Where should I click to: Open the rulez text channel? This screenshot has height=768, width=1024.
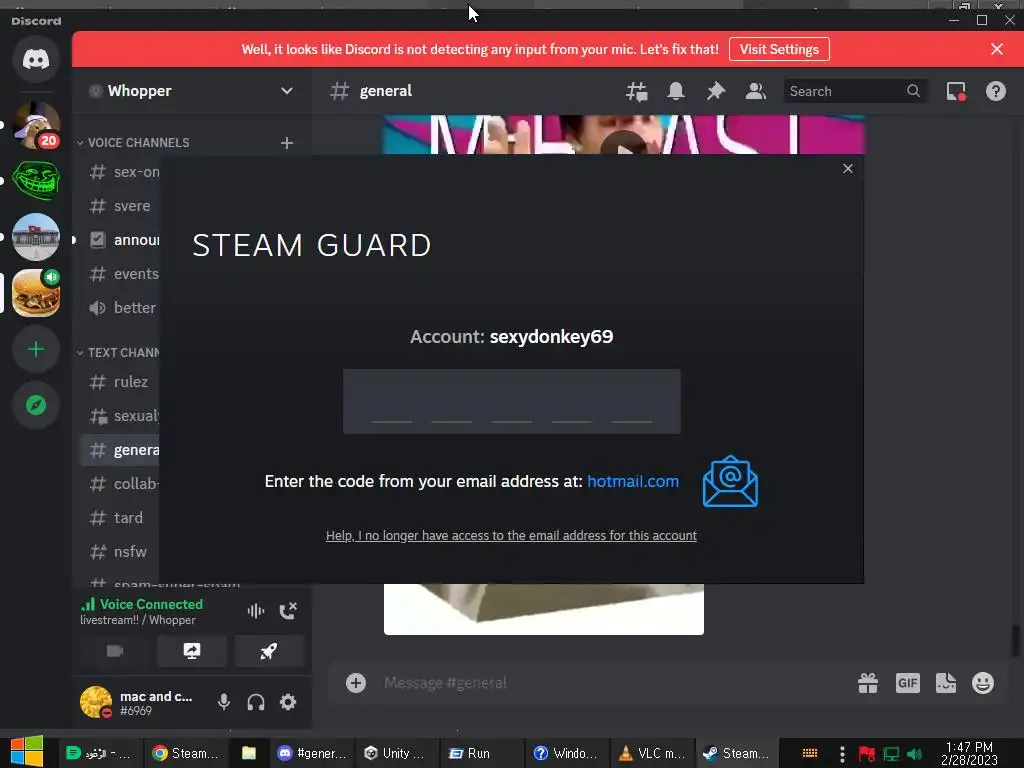click(120, 381)
